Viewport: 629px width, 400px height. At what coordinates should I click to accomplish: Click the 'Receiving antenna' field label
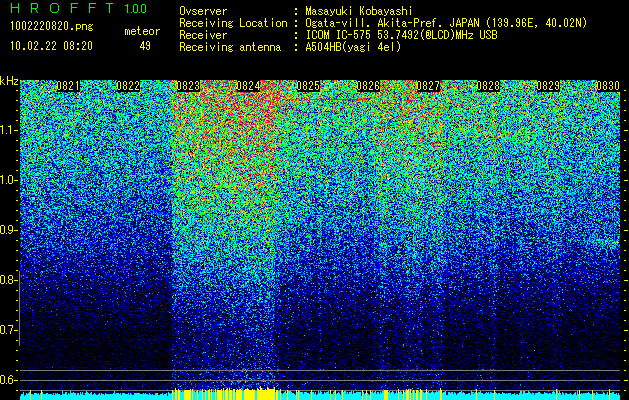pyautogui.click(x=230, y=47)
